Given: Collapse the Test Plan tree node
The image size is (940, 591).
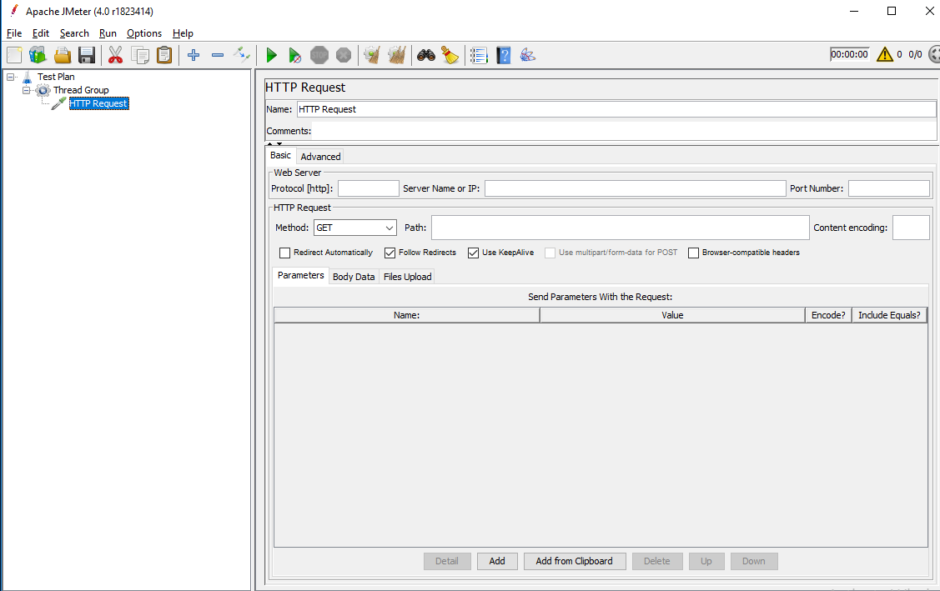Looking at the screenshot, I should 11,77.
